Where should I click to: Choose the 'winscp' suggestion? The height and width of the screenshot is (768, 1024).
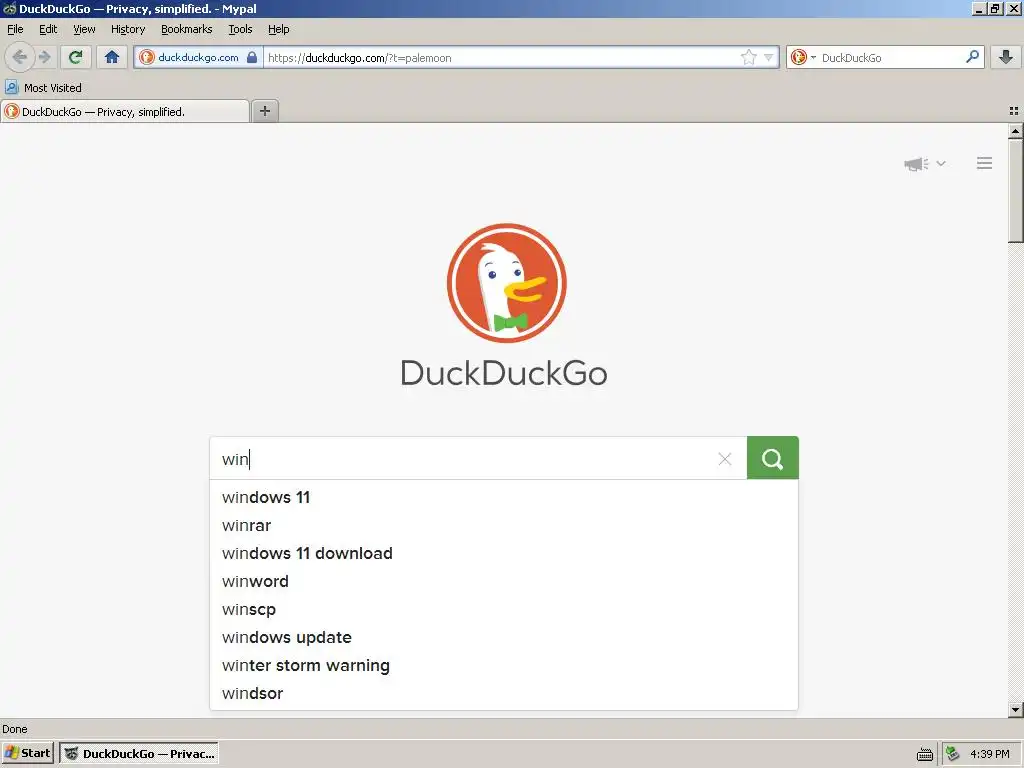[504, 609]
